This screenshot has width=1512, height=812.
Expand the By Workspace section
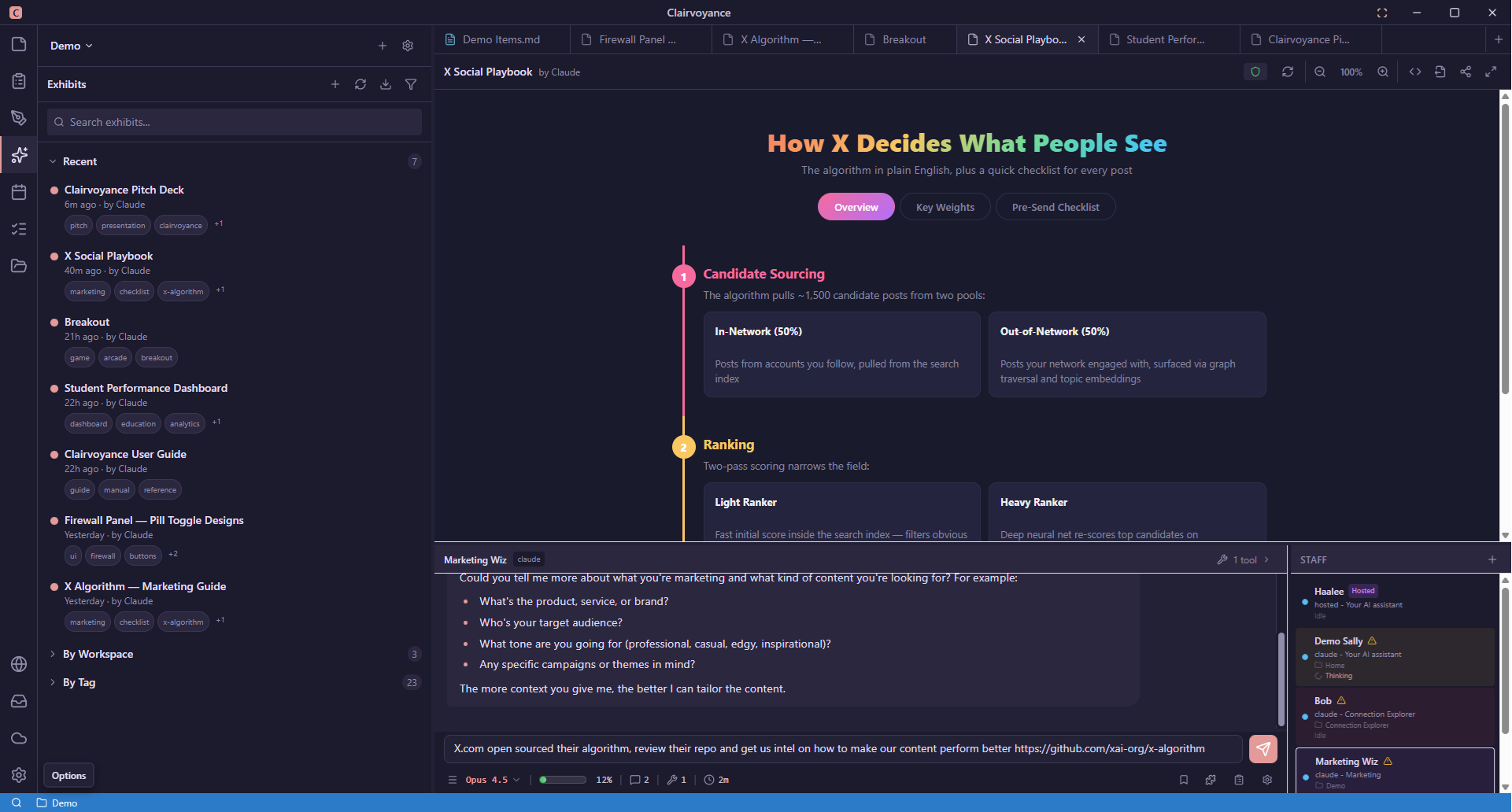pos(98,654)
